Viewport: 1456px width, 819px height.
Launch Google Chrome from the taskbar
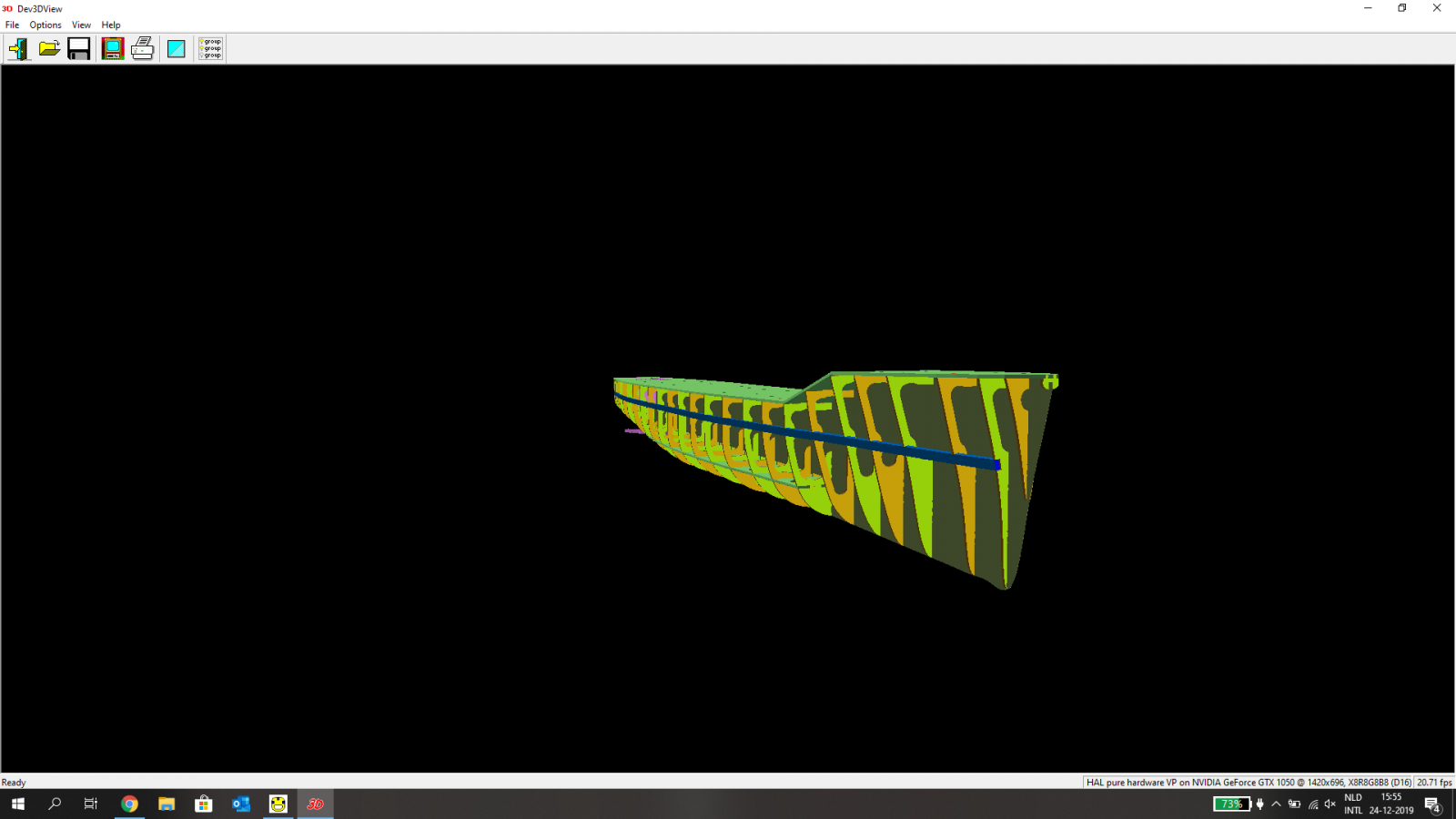[129, 804]
